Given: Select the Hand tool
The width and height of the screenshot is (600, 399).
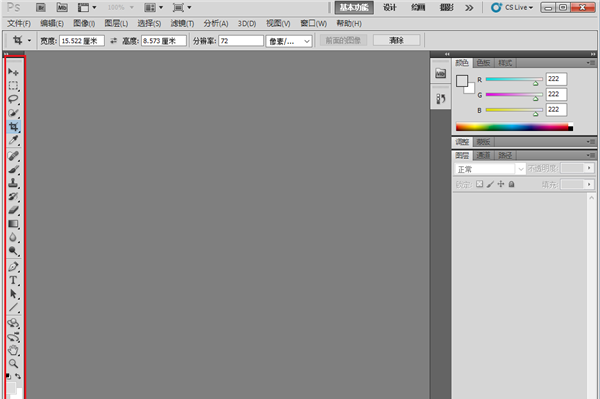Looking at the screenshot, I should 13,350.
